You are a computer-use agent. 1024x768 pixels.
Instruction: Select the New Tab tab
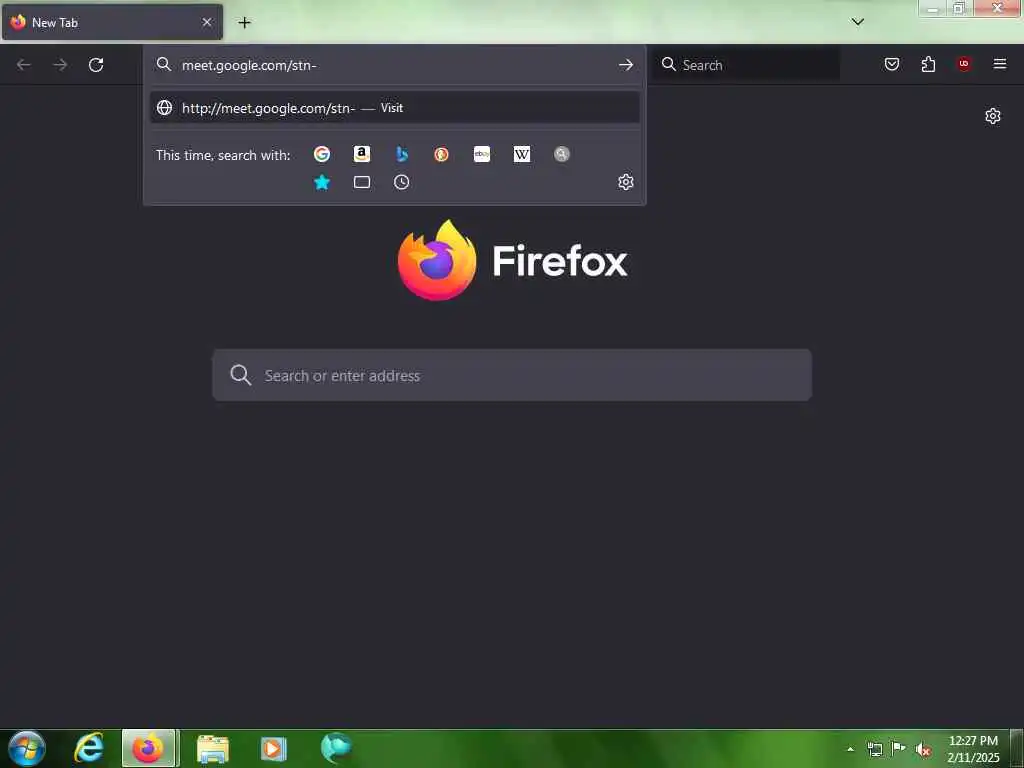pos(112,22)
